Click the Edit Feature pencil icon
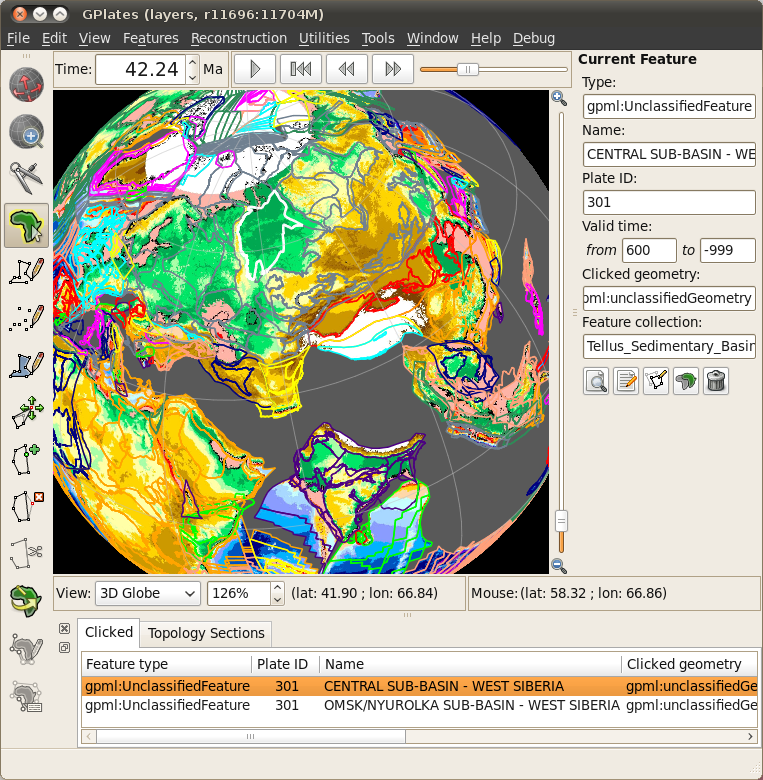This screenshot has width=763, height=780. (626, 381)
